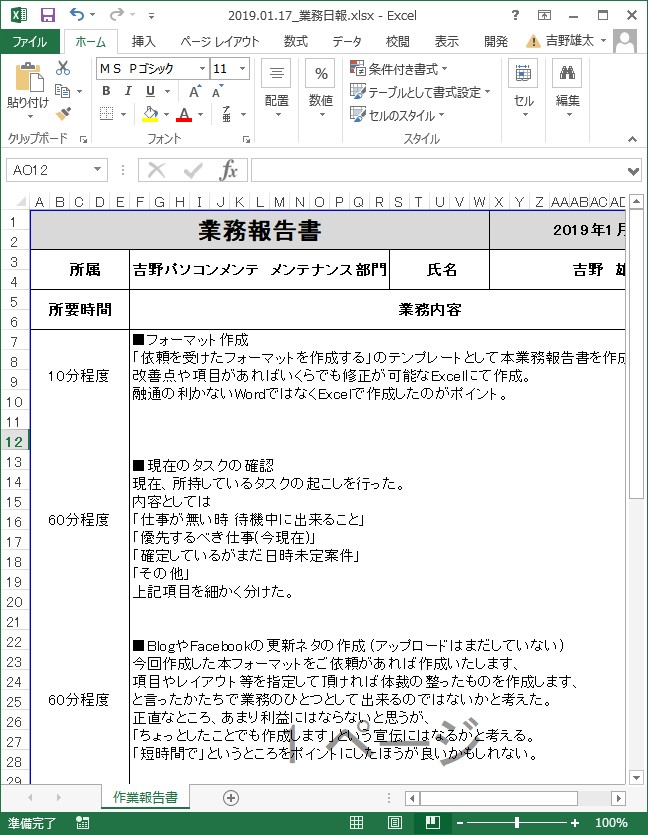Viewport: 648px width, 835px height.
Task: Expand the borders dropdown arrow
Action: [124, 114]
